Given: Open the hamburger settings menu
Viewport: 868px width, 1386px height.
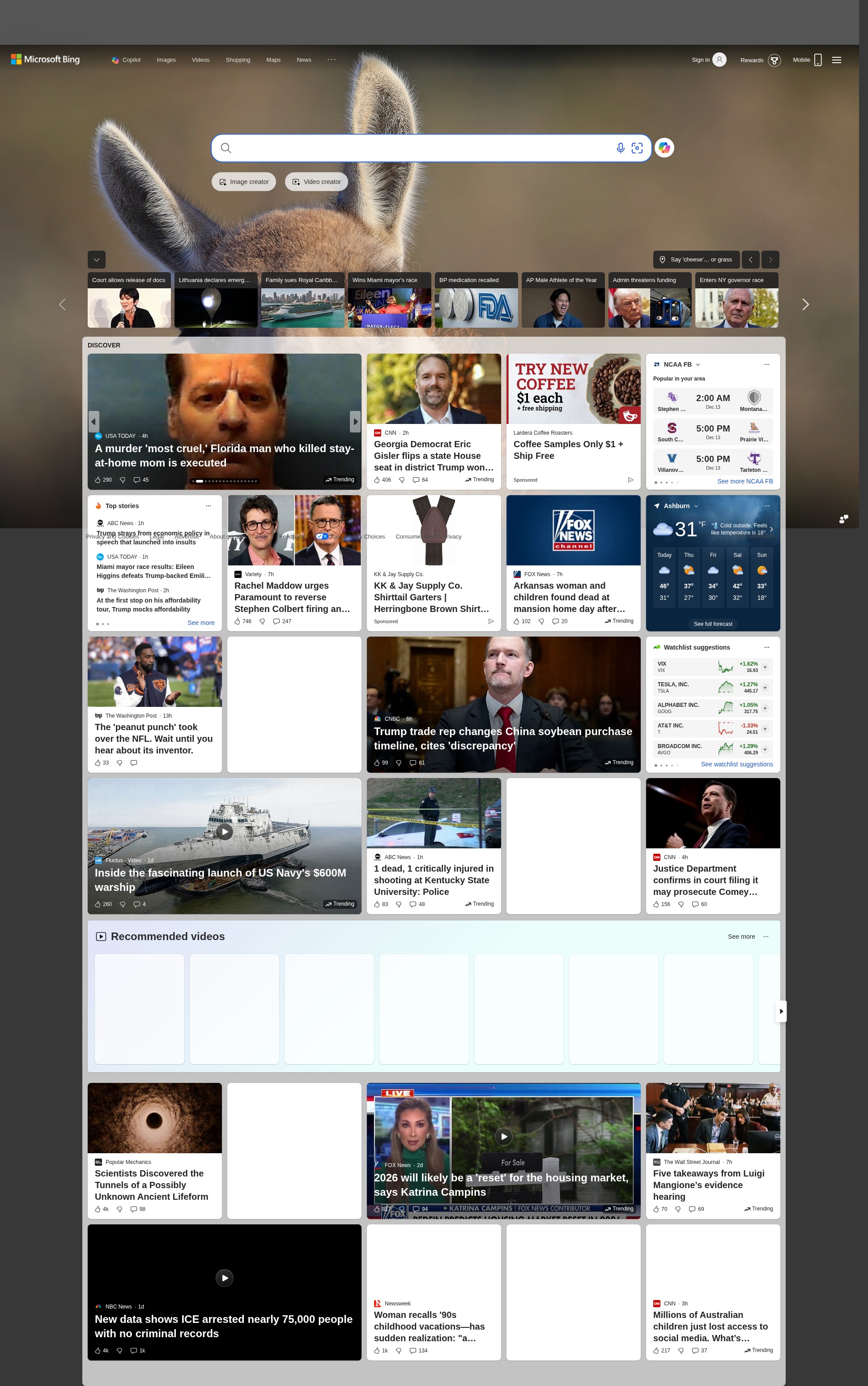Looking at the screenshot, I should [836, 60].
